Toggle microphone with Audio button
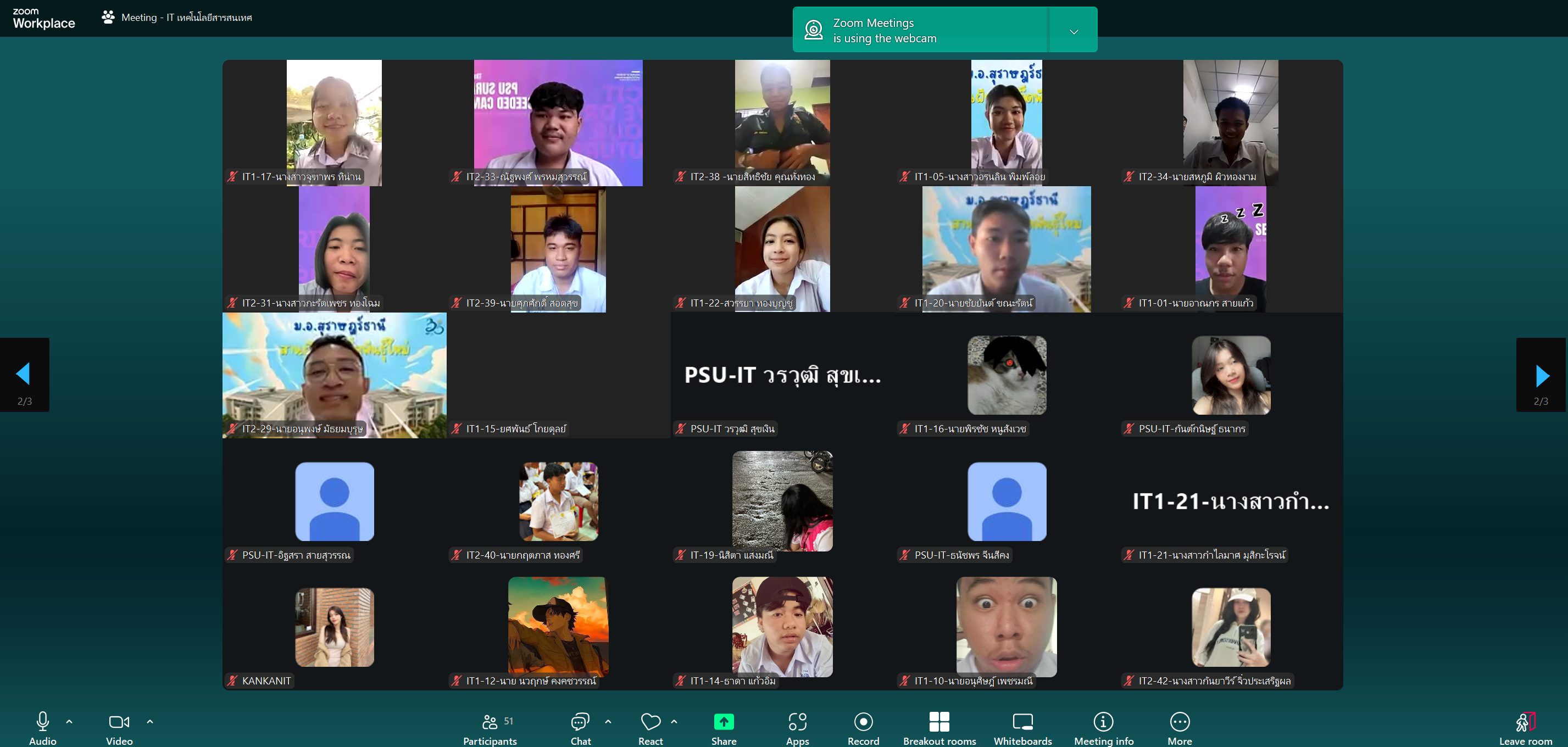Screen dimensions: 1568x747 click(x=43, y=721)
